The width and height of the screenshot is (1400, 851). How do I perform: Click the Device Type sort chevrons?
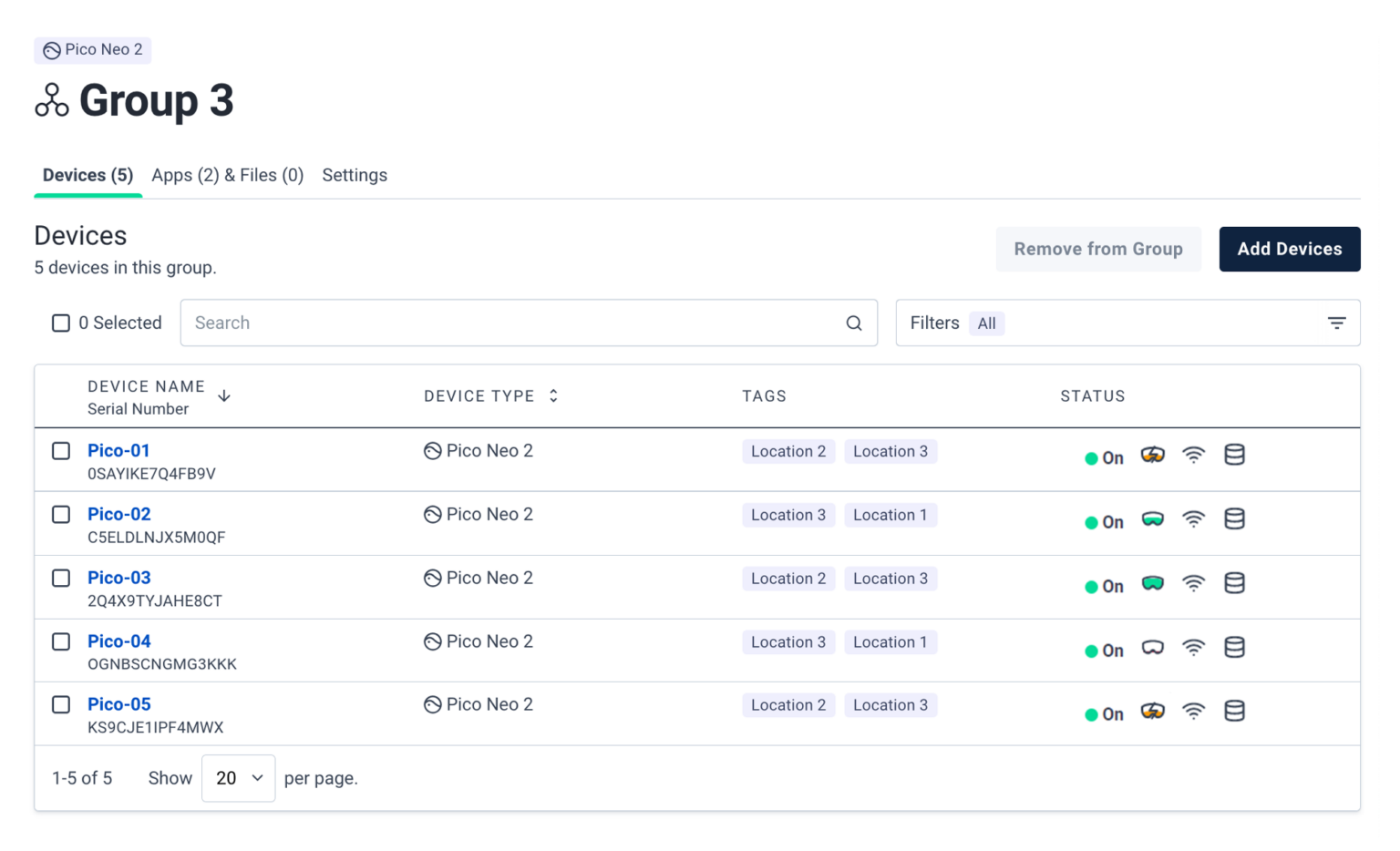553,395
